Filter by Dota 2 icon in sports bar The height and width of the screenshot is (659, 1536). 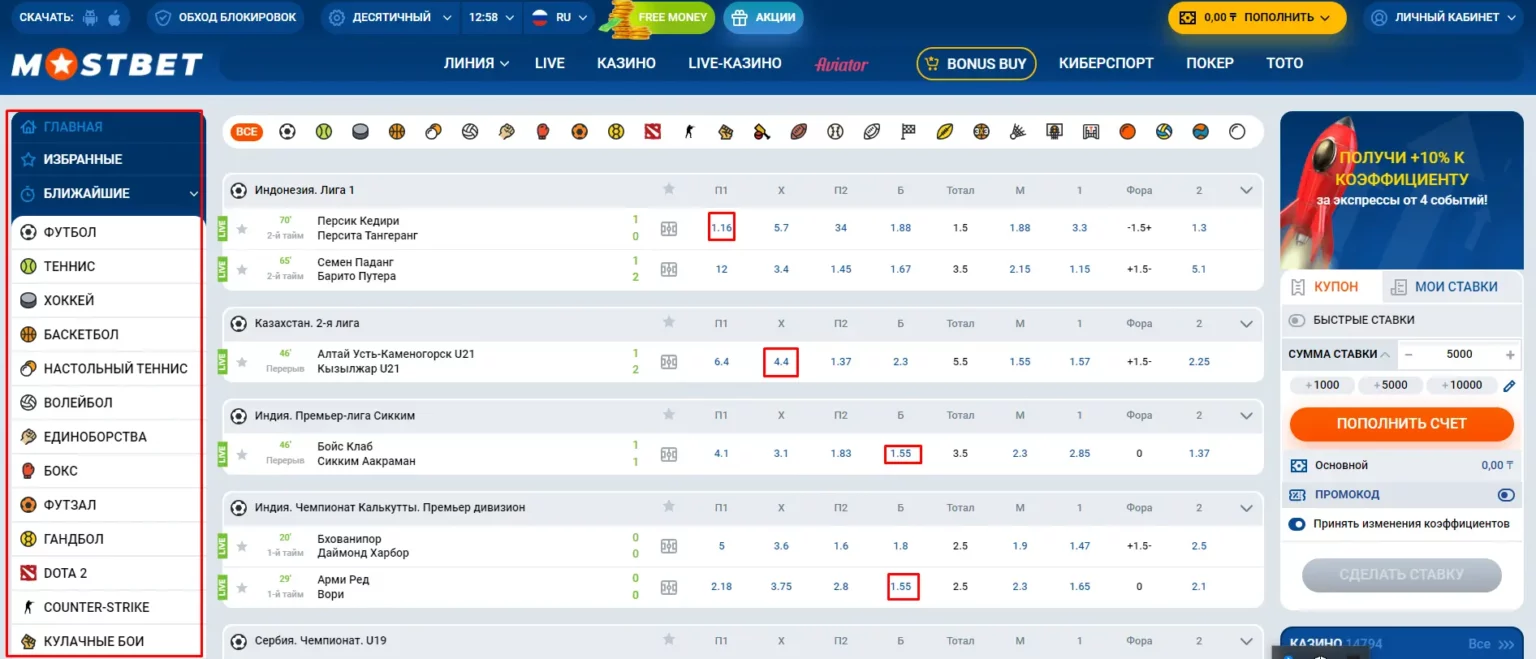[653, 131]
